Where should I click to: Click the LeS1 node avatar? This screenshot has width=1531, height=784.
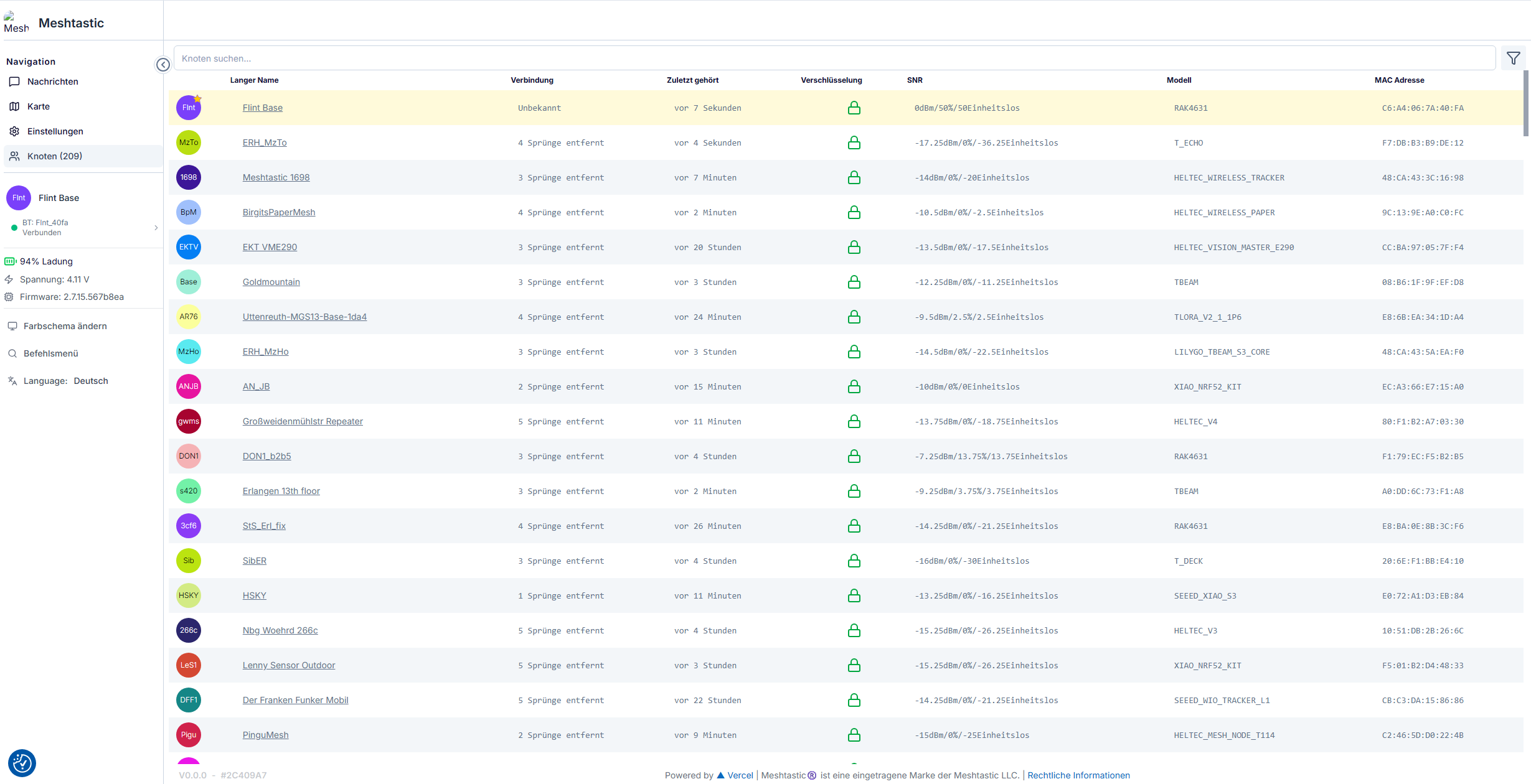point(189,665)
